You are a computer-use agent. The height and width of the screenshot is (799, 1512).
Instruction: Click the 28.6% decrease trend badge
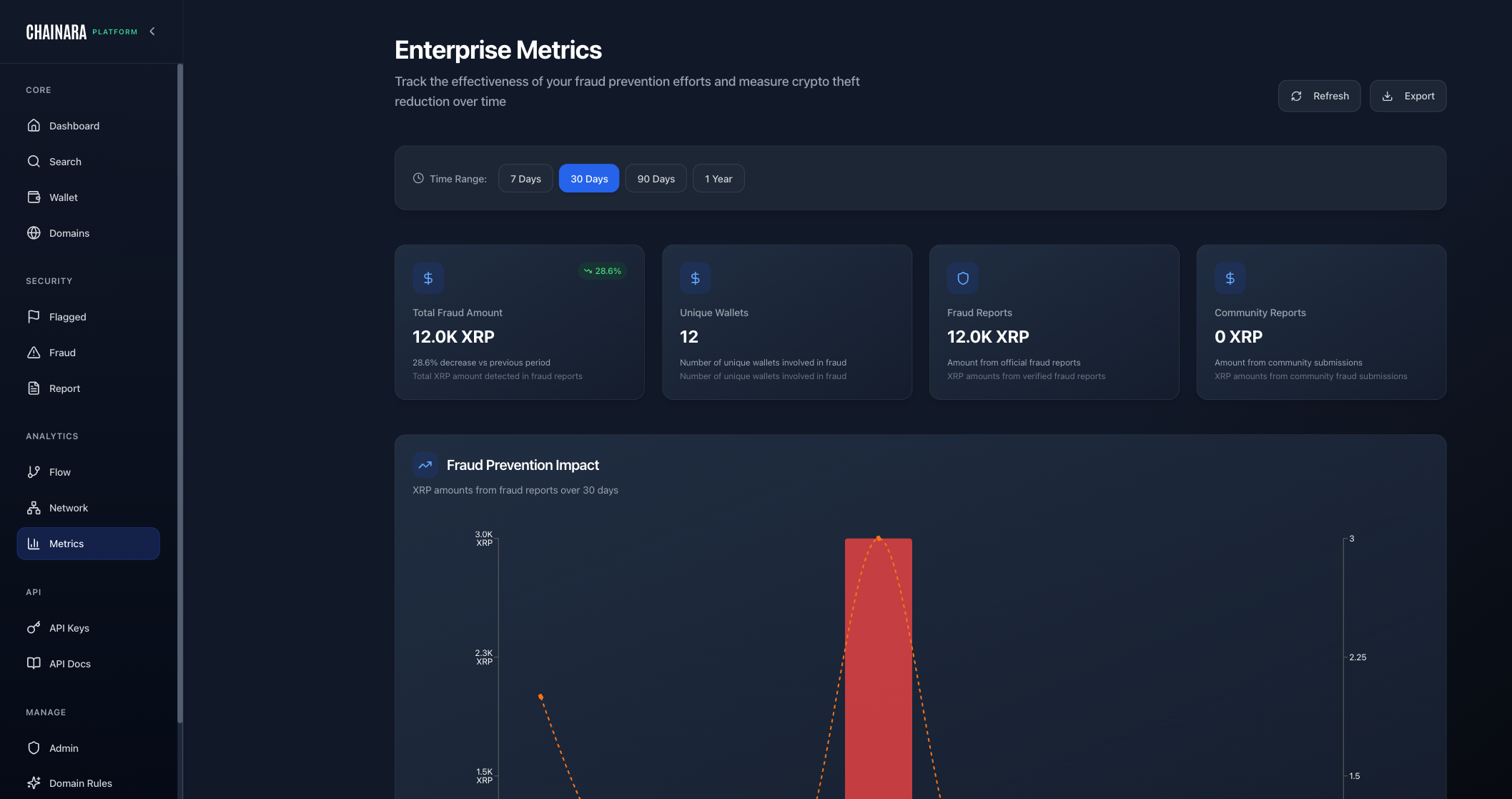pos(603,270)
